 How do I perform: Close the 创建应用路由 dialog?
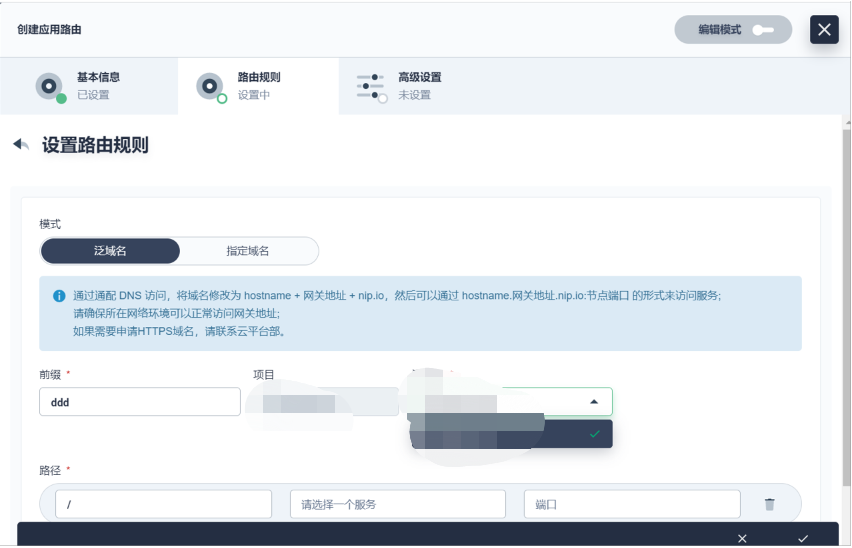pos(824,30)
